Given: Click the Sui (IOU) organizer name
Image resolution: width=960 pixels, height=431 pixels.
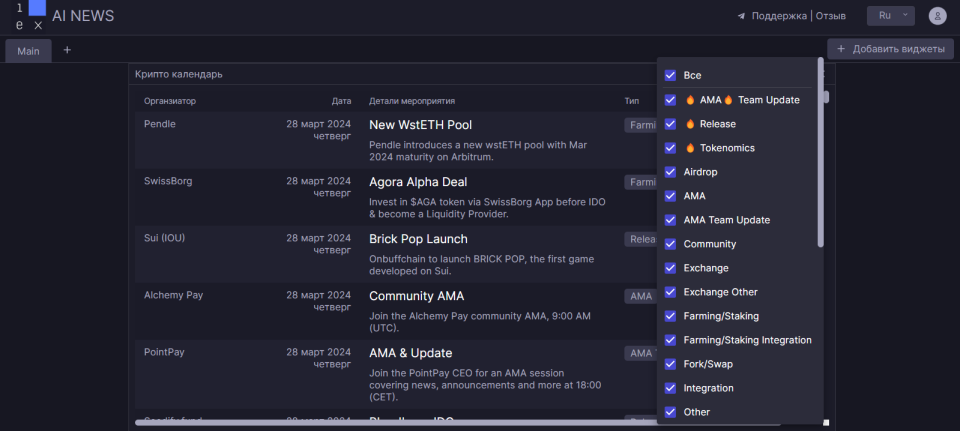Looking at the screenshot, I should (x=164, y=238).
